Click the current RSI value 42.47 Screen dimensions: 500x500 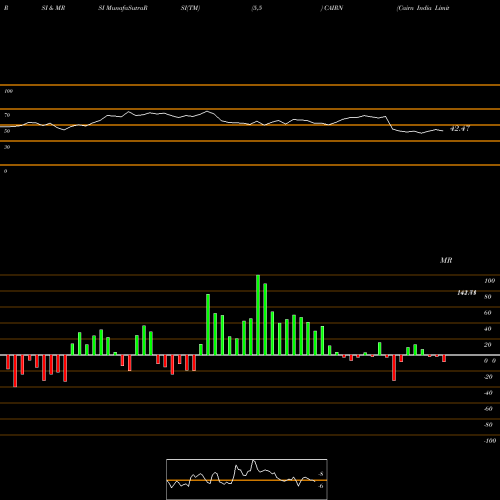pos(460,128)
